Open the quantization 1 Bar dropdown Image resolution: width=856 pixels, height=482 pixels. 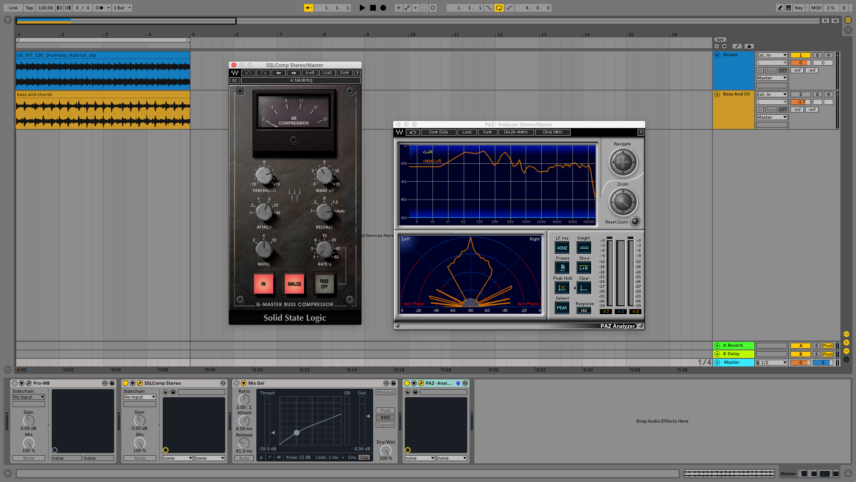[121, 8]
